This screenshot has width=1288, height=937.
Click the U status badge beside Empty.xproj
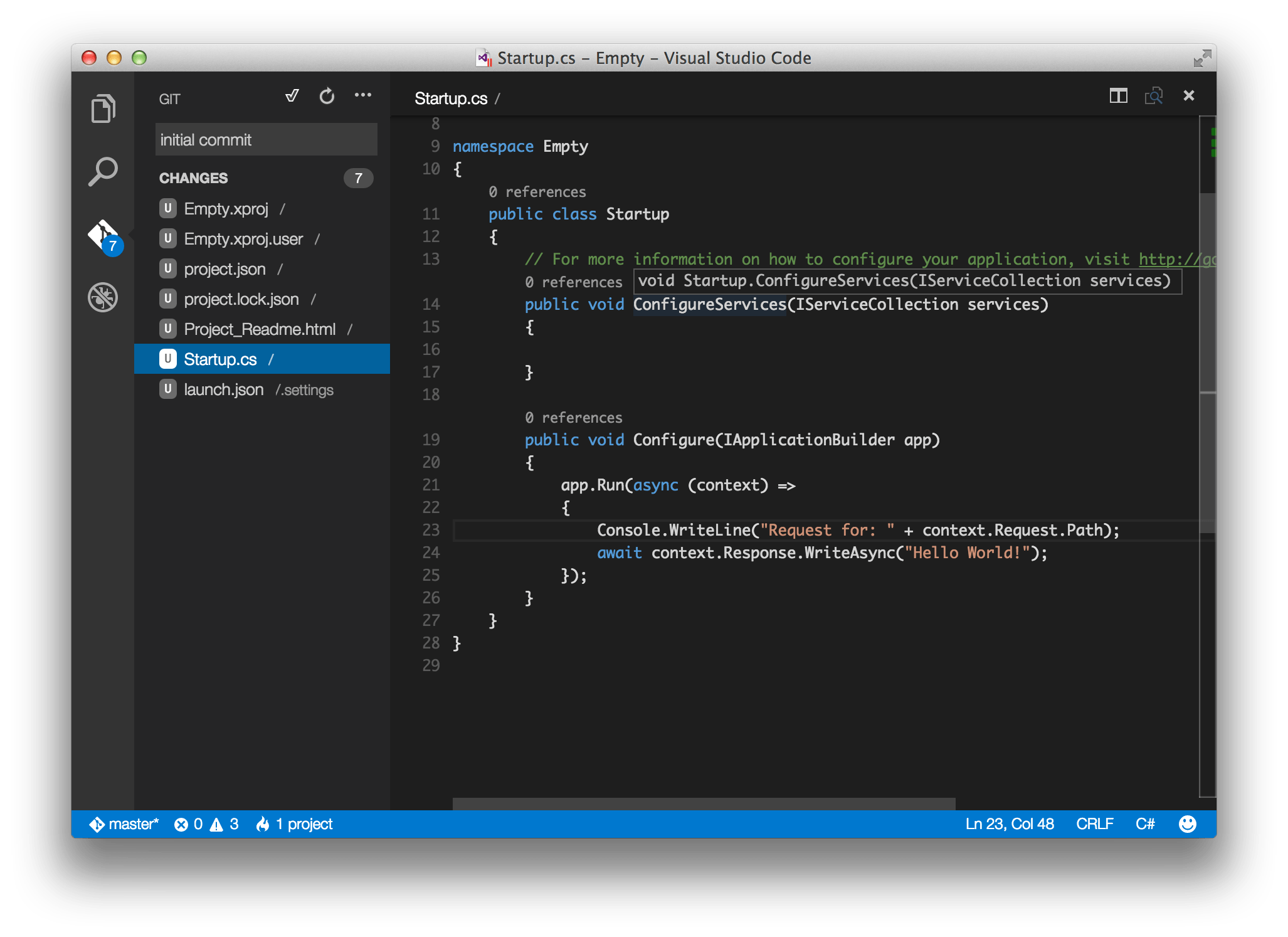pyautogui.click(x=167, y=208)
